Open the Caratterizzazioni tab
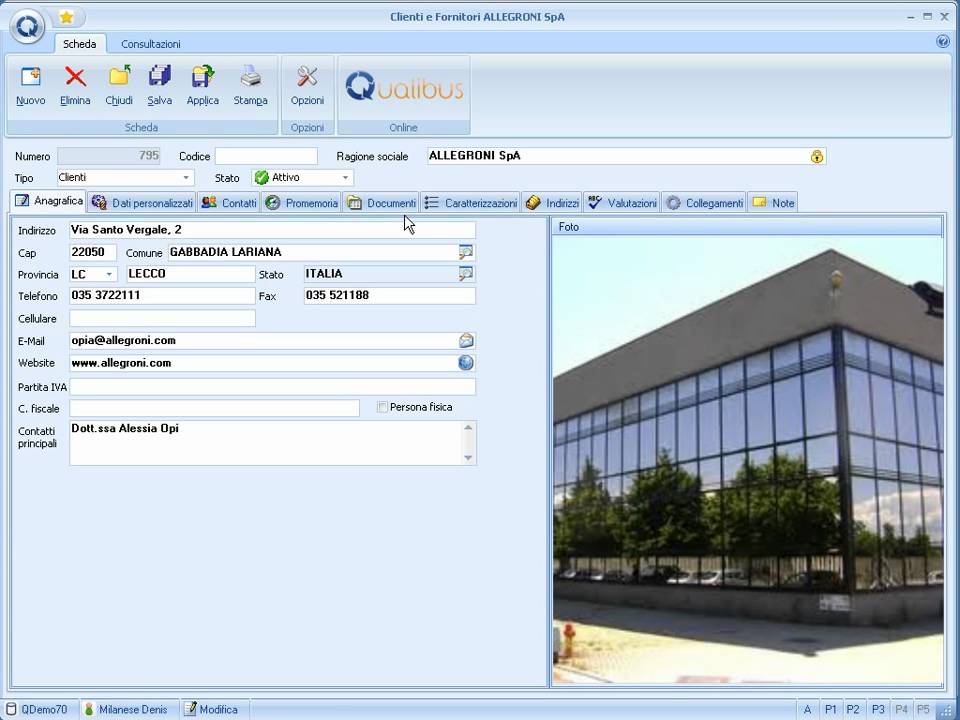This screenshot has width=960, height=720. pyautogui.click(x=471, y=203)
